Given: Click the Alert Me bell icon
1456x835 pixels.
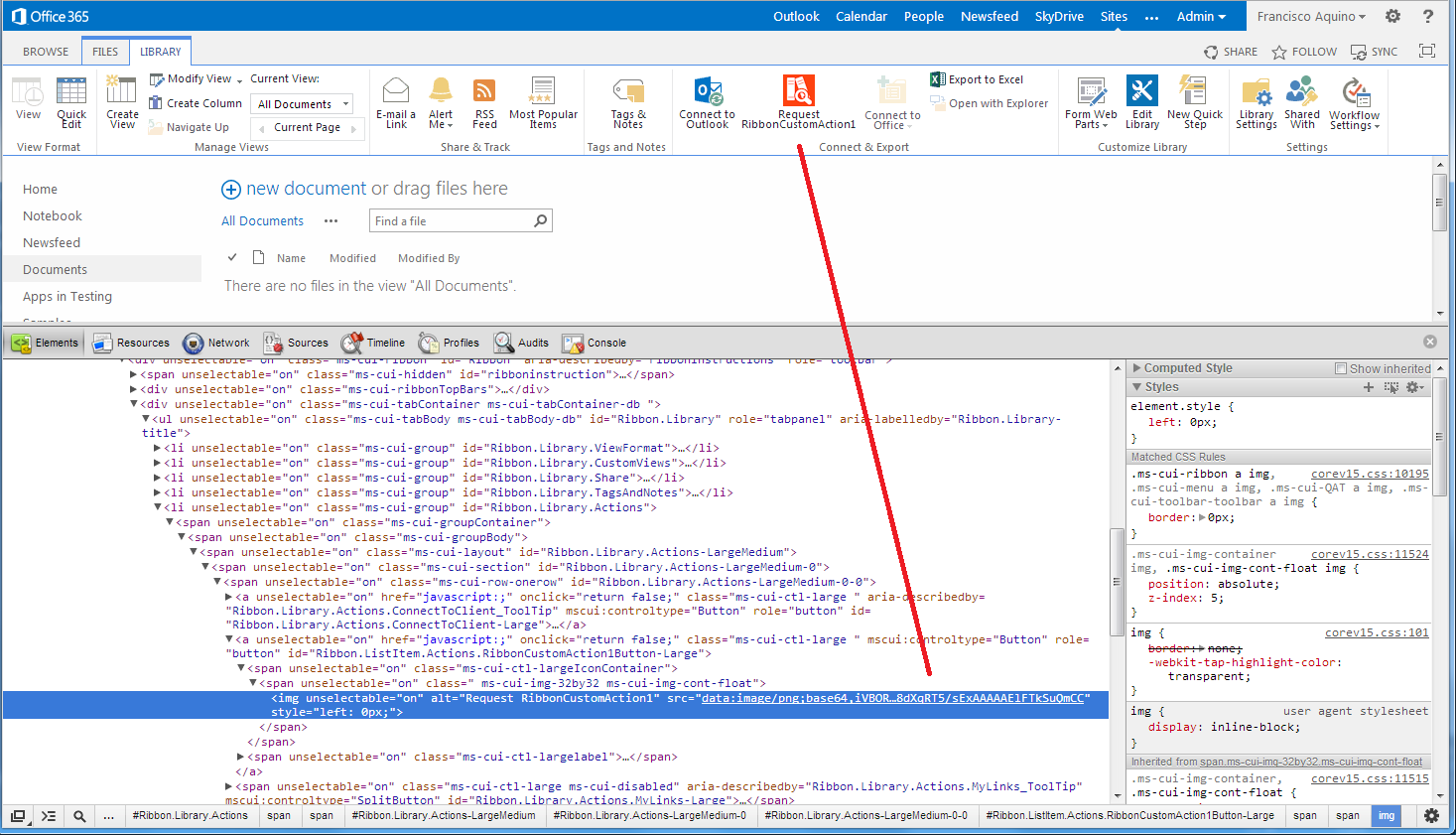Looking at the screenshot, I should click(441, 90).
